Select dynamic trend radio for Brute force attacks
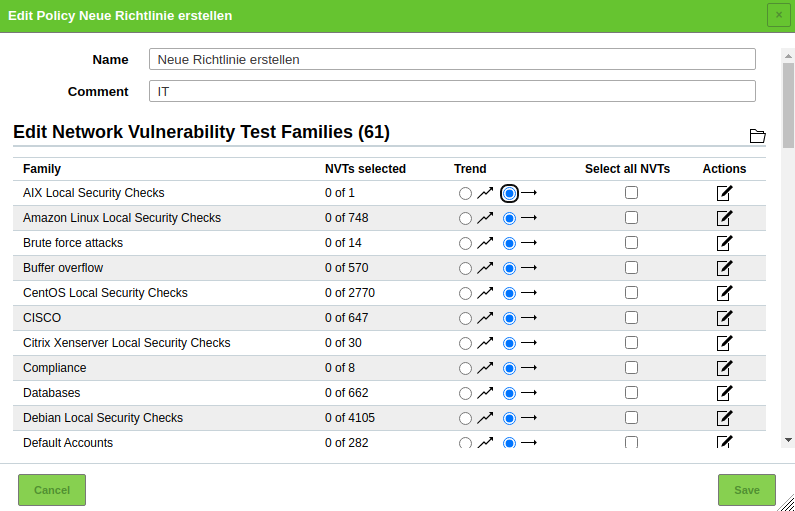Viewport: 795px width, 511px height. tap(465, 243)
